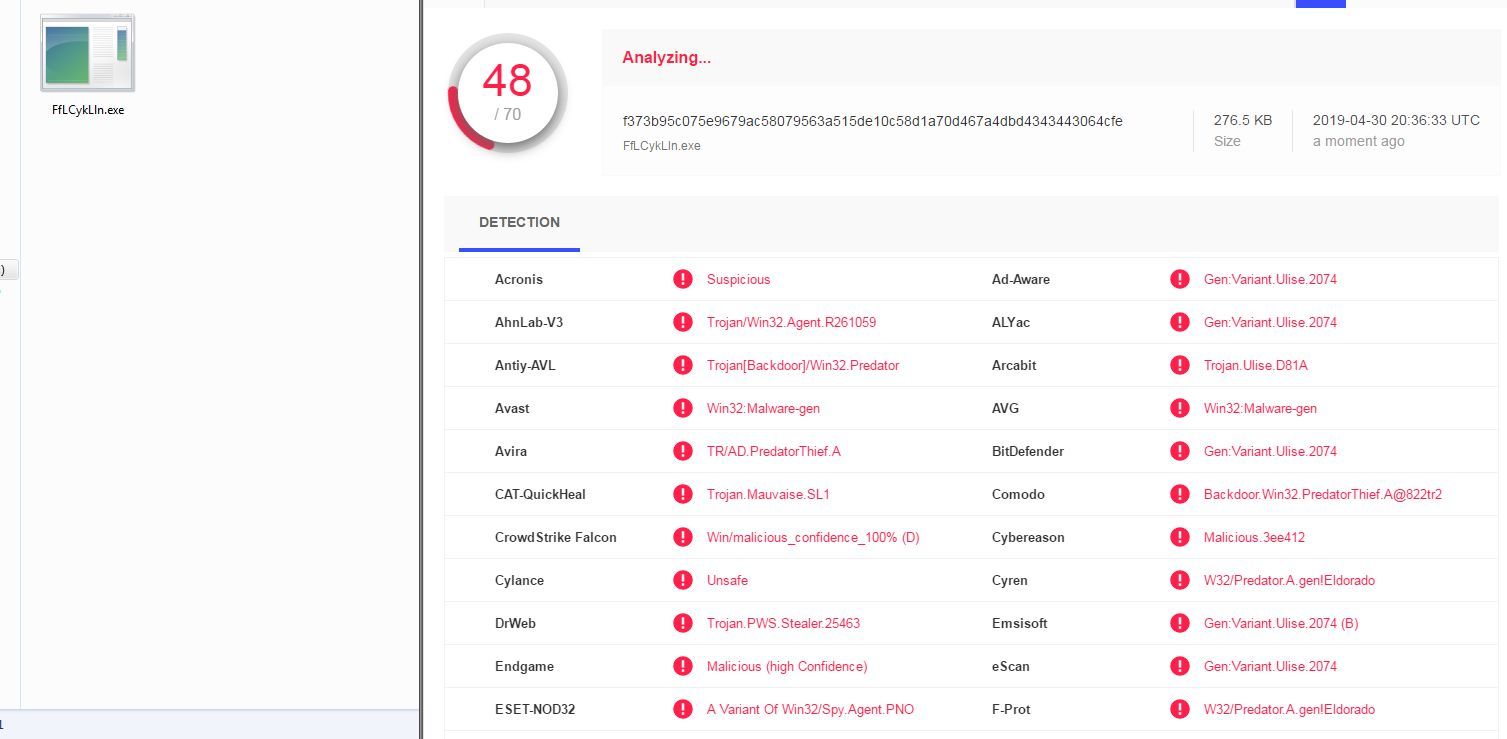
Task: Click the alert icon in the Avira row
Action: pos(683,451)
